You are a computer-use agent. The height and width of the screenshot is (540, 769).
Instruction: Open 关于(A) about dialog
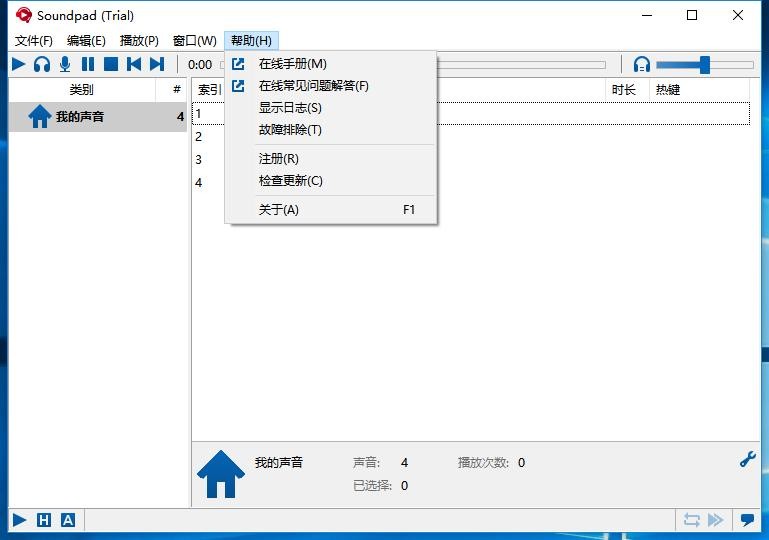click(x=331, y=210)
